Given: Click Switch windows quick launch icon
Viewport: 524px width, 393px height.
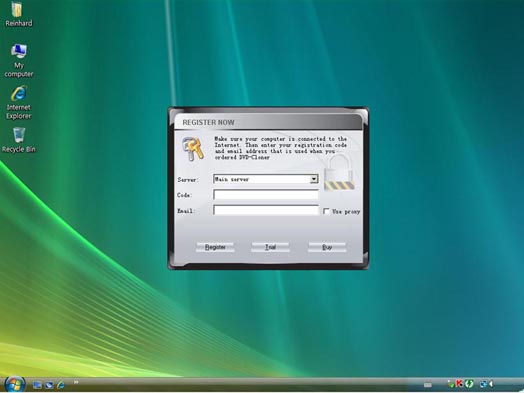Looking at the screenshot, I should pyautogui.click(x=49, y=385).
